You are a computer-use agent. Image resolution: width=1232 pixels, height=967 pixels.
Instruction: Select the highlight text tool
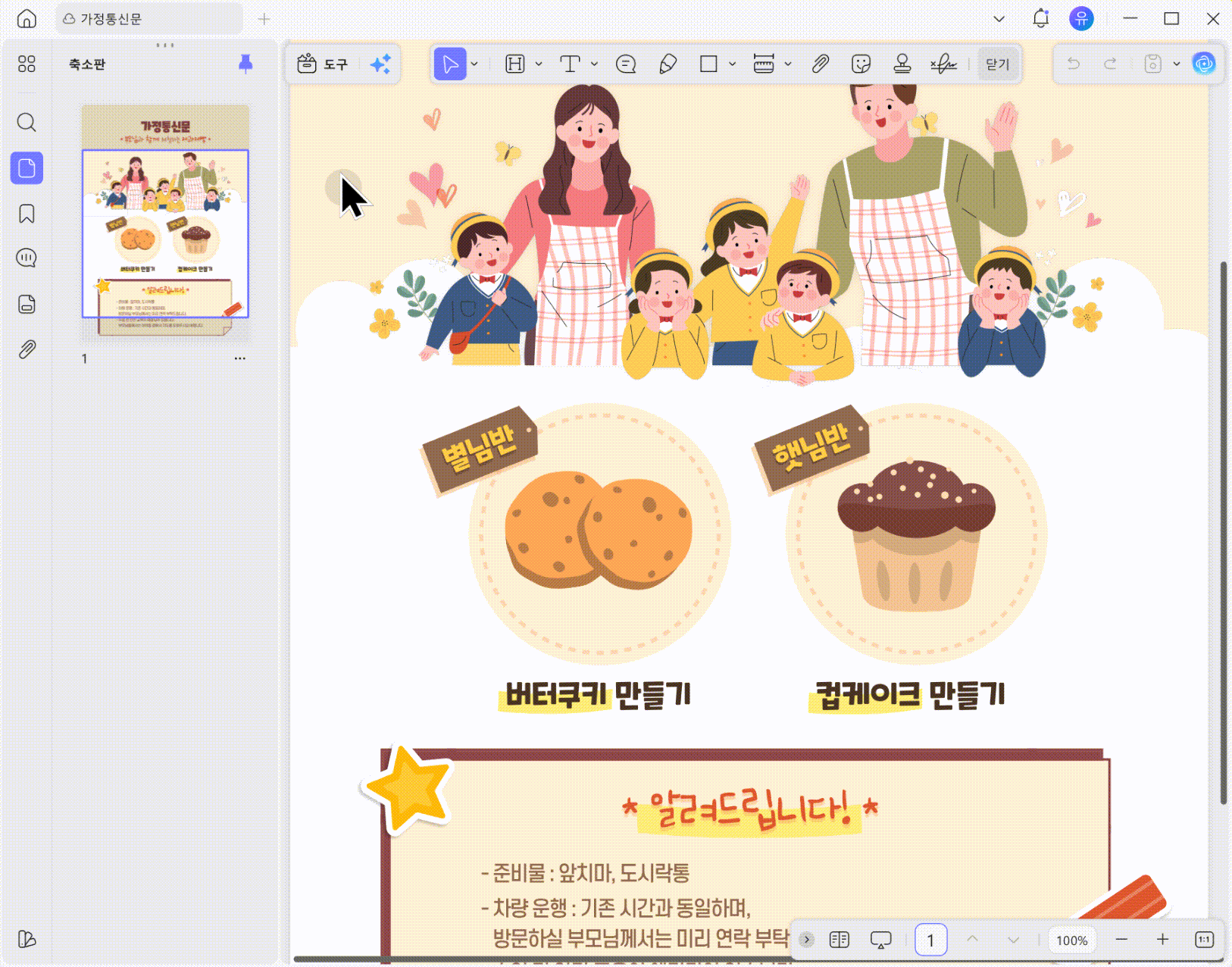(x=515, y=64)
